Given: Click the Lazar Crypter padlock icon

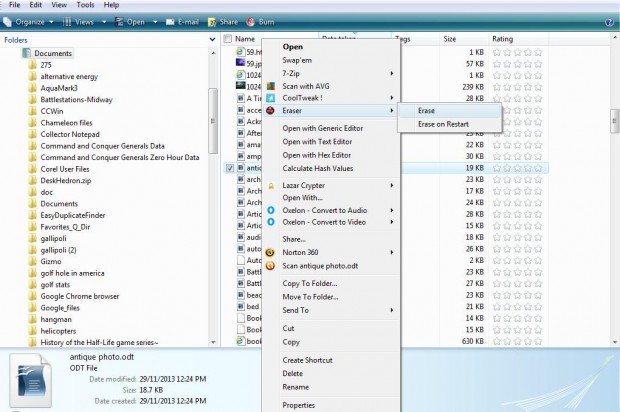Looking at the screenshot, I should coord(271,186).
